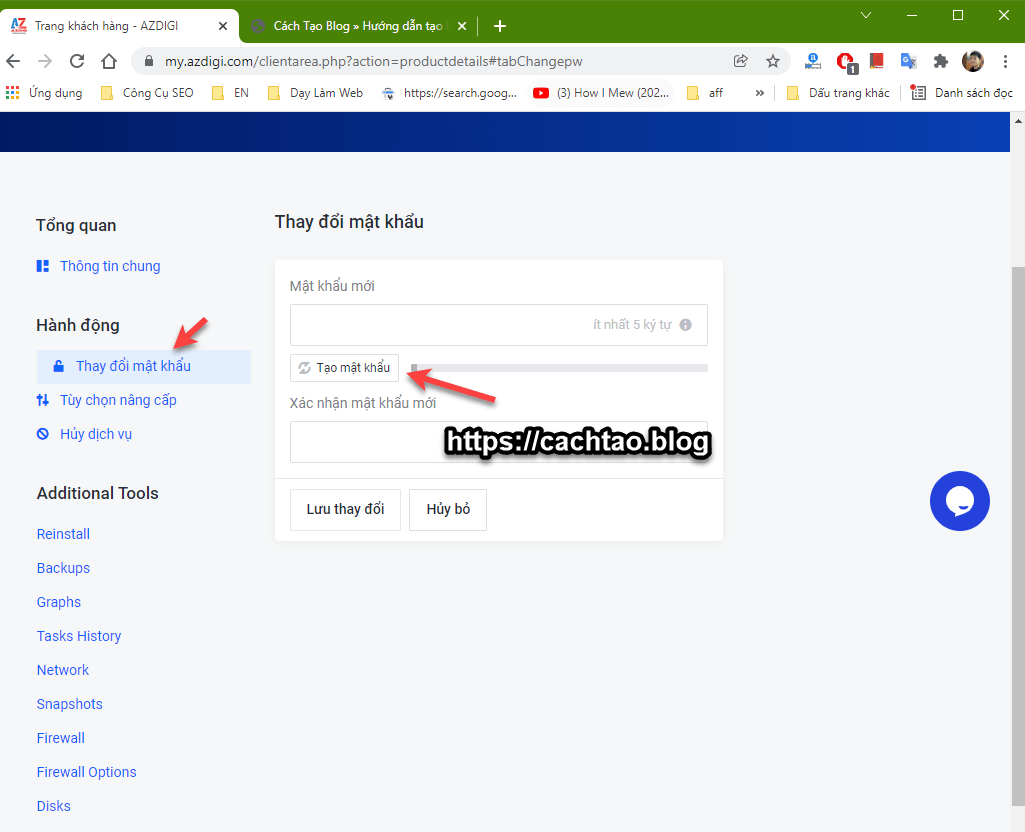Open Dạy Làm Web bookmark folder

click(315, 93)
